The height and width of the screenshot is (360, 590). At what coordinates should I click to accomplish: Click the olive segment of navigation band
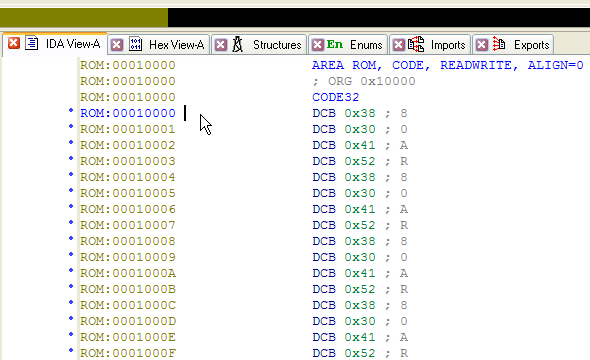tap(84, 17)
